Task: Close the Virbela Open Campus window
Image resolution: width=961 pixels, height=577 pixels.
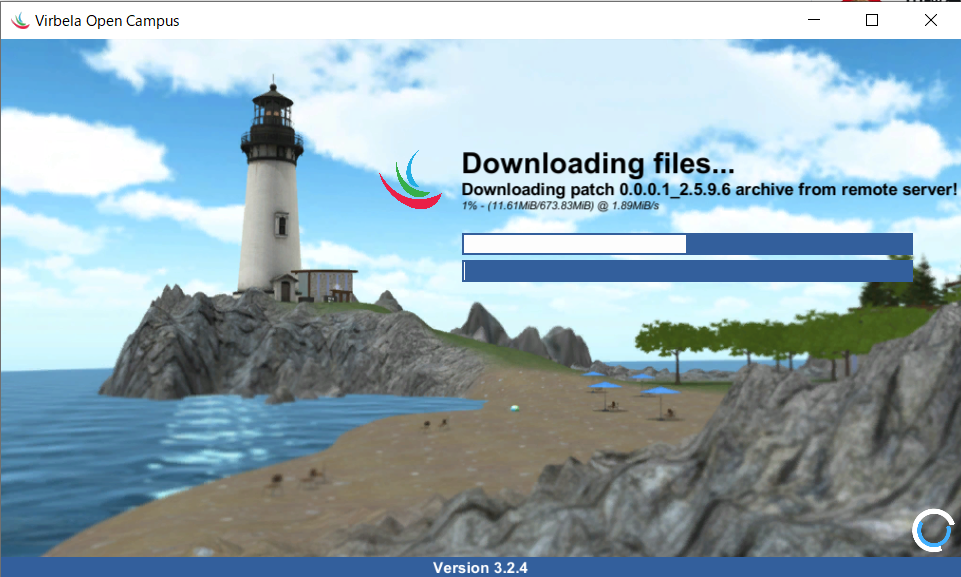Action: point(931,20)
